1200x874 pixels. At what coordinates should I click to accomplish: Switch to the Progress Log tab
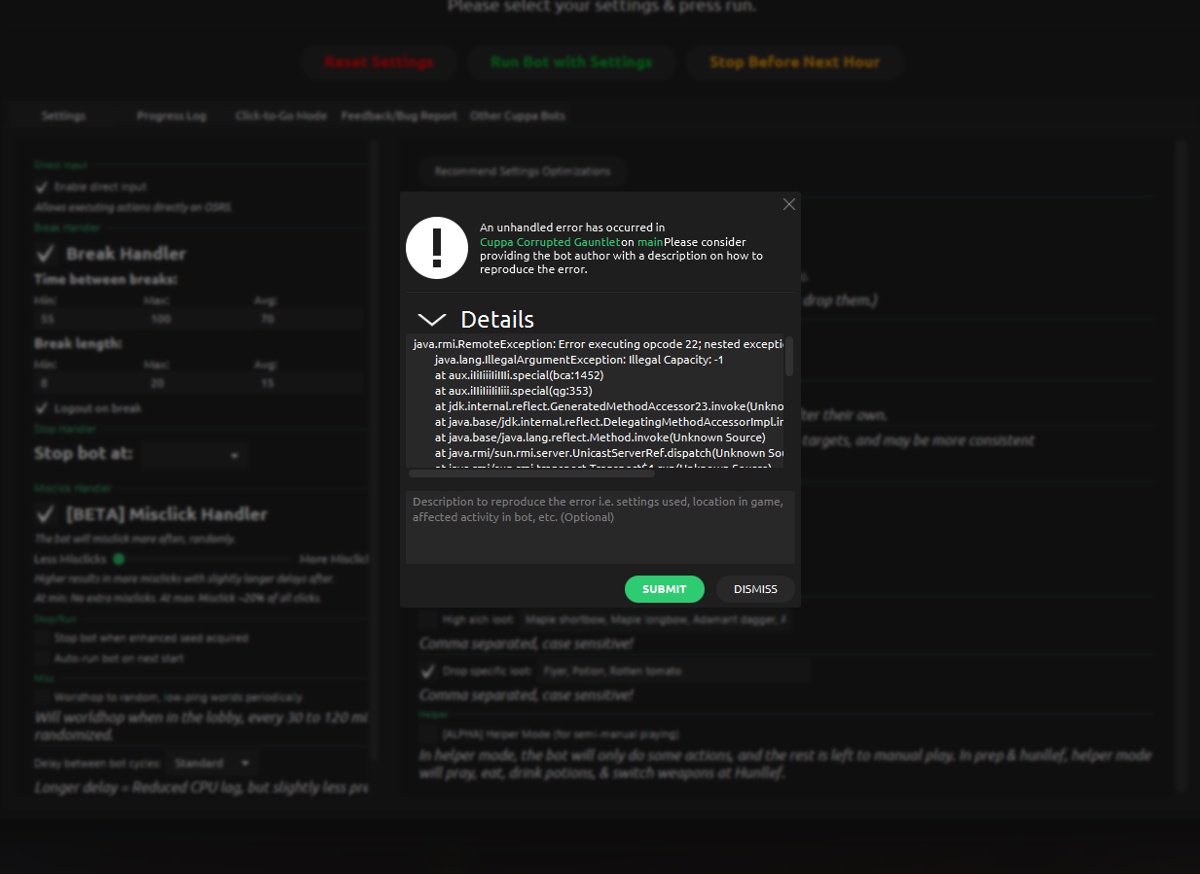tap(171, 115)
